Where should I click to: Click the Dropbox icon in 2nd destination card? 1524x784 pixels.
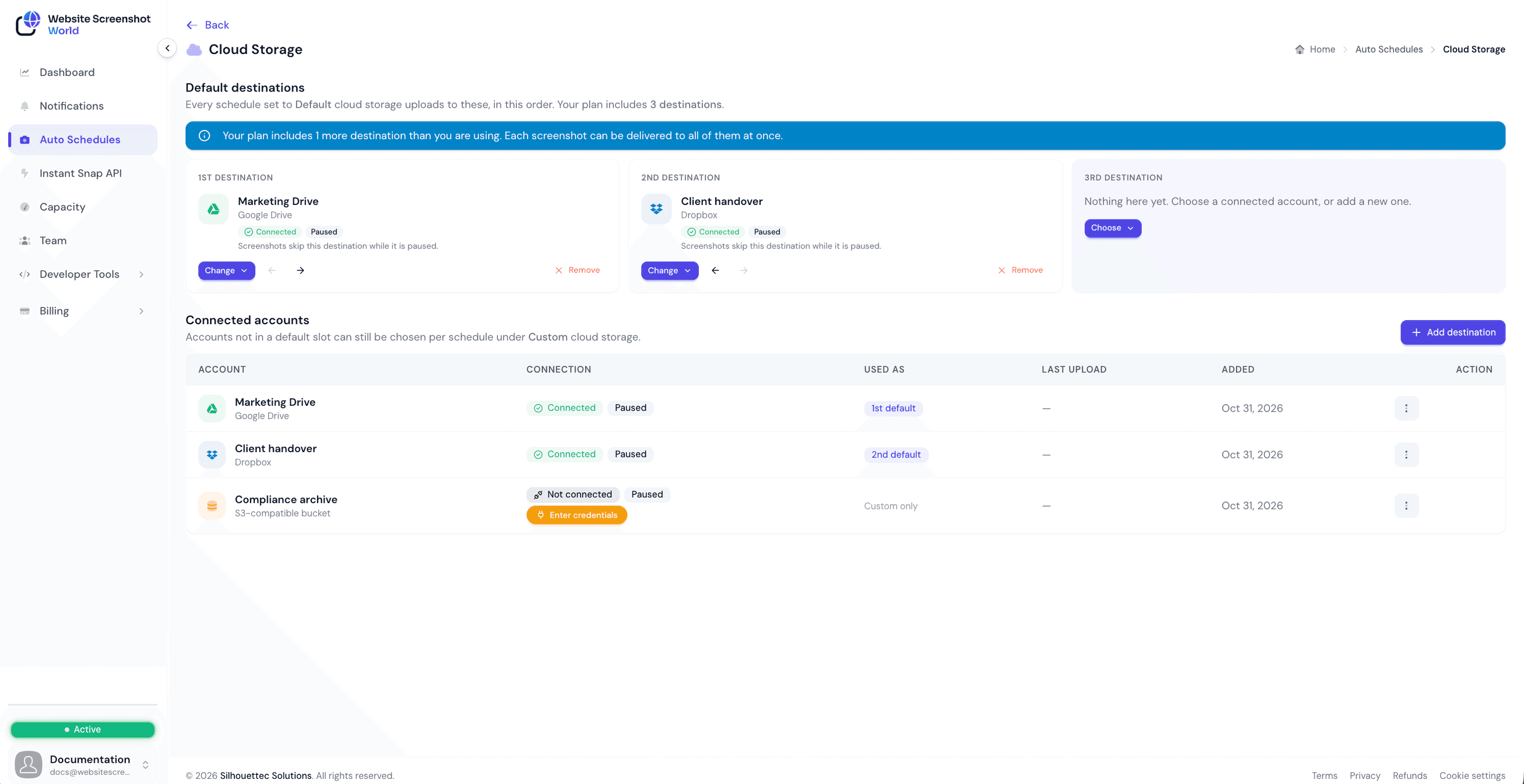[656, 209]
